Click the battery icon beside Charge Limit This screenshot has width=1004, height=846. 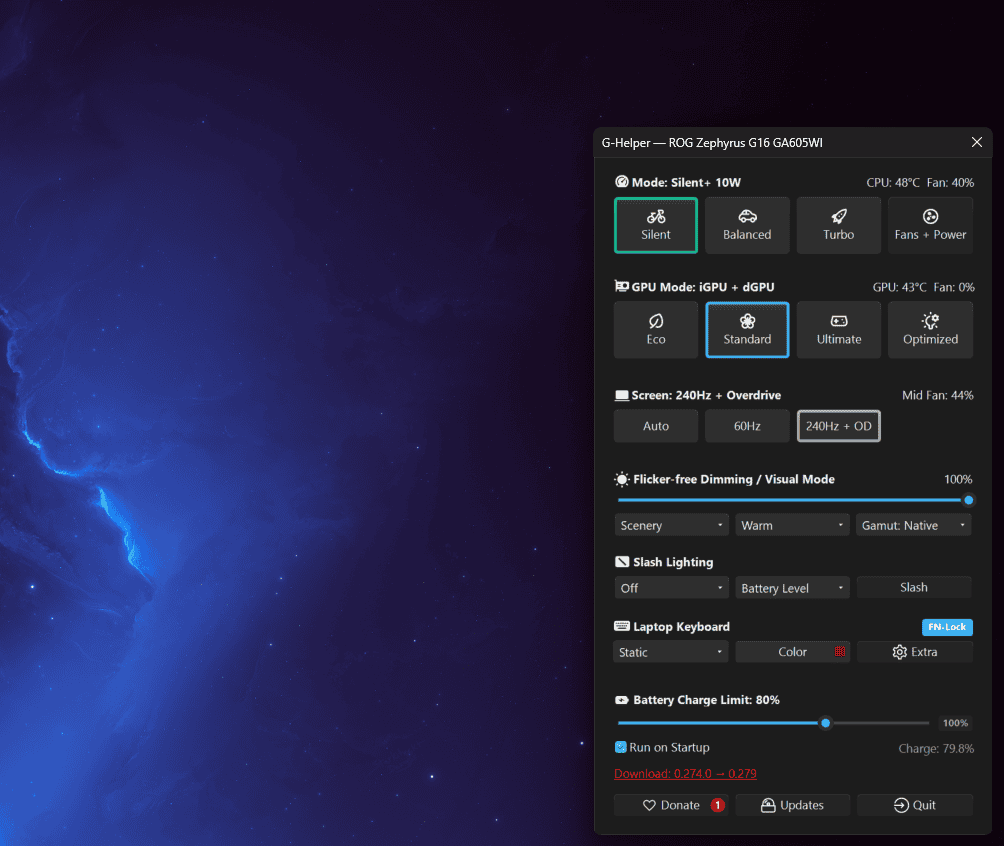click(x=622, y=700)
